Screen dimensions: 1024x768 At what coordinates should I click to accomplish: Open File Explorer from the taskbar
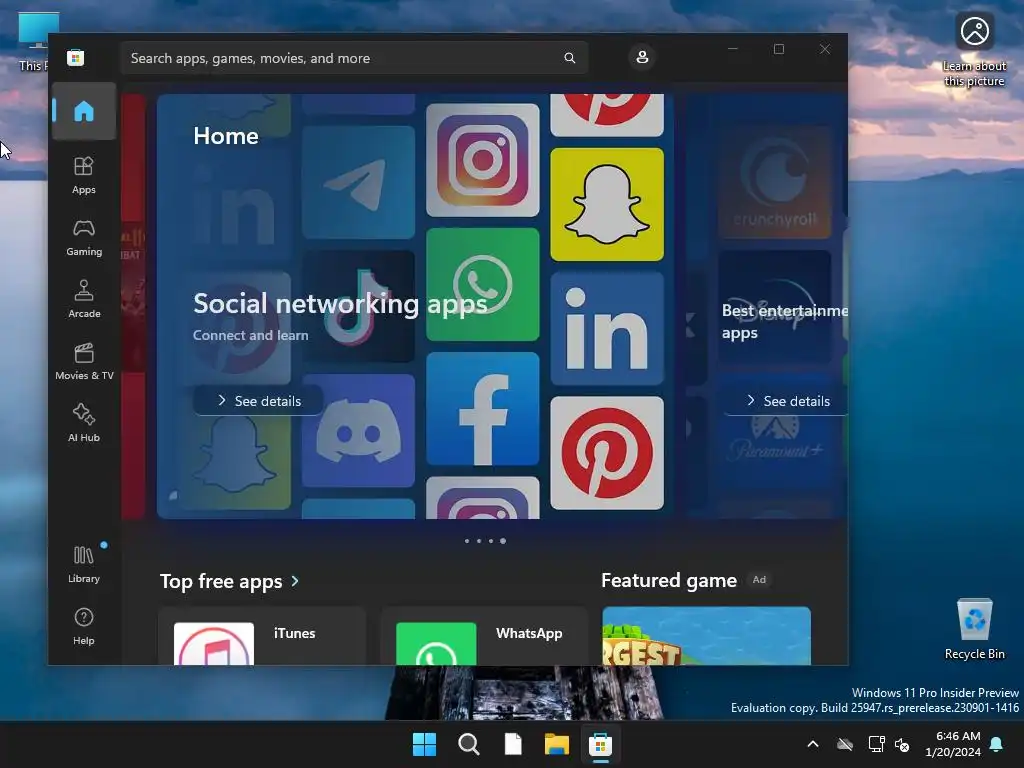click(557, 744)
